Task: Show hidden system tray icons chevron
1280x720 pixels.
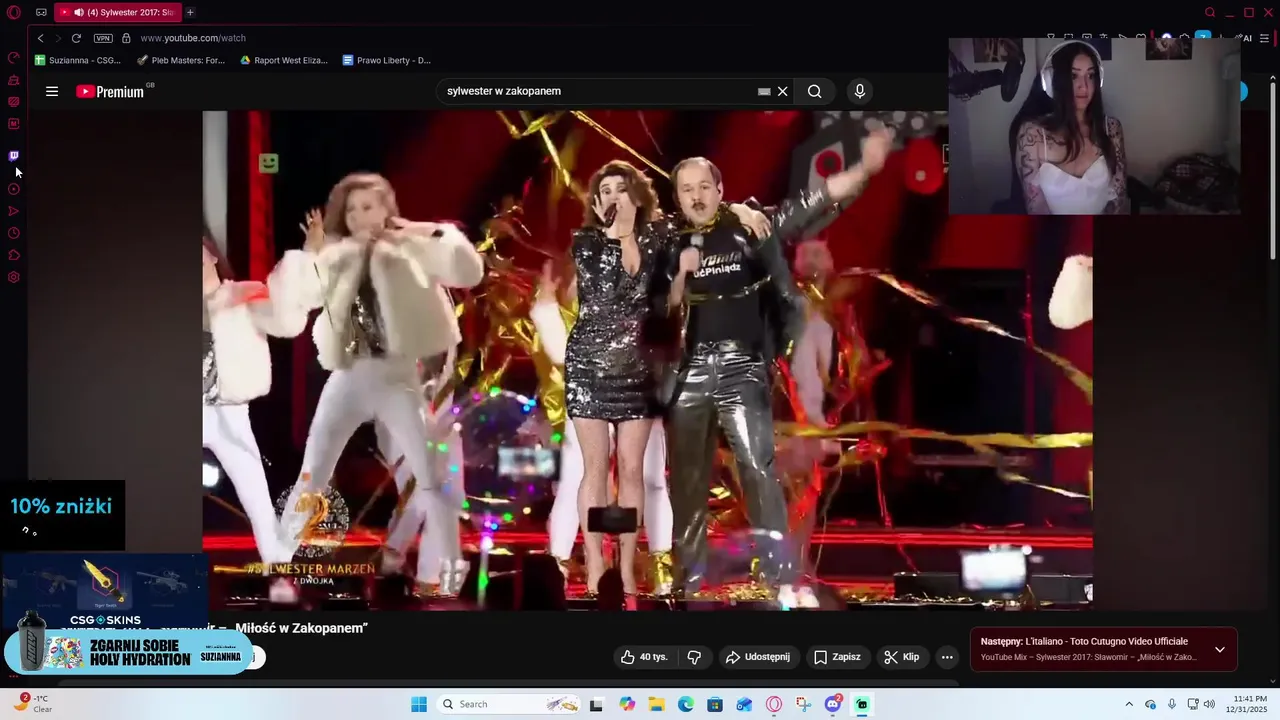Action: click(1129, 704)
